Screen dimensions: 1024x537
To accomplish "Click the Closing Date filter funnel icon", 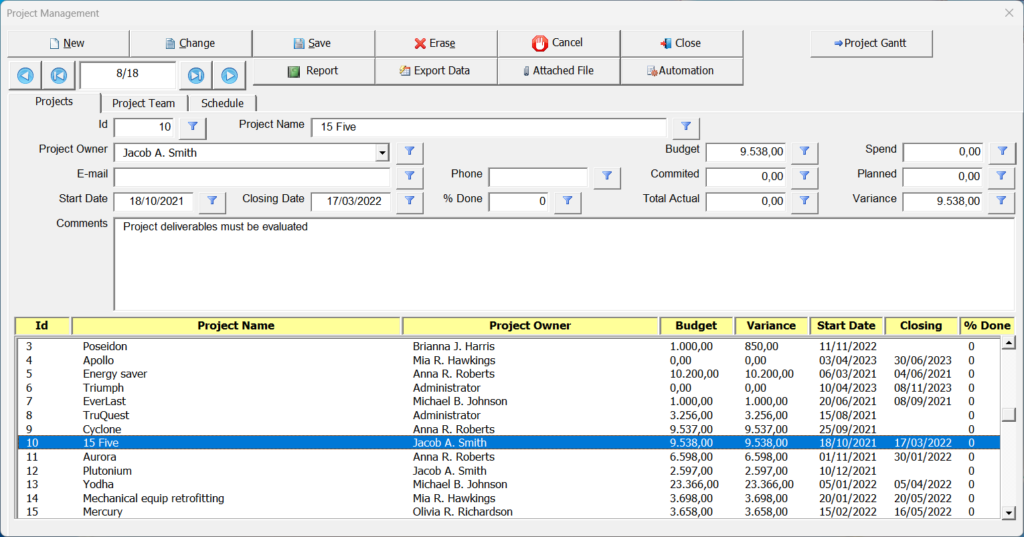I will pyautogui.click(x=409, y=201).
